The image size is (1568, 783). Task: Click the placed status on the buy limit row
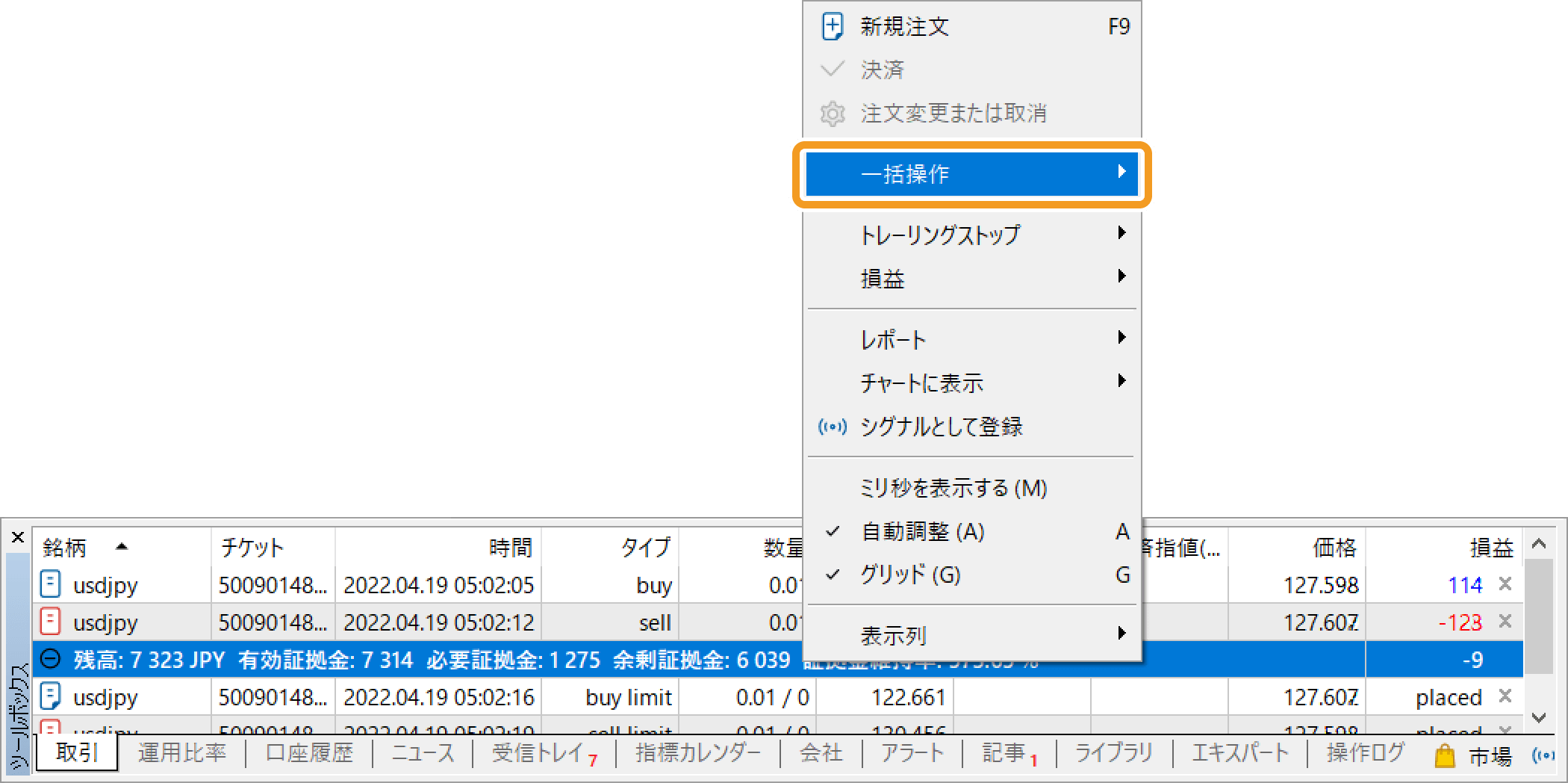click(1449, 697)
